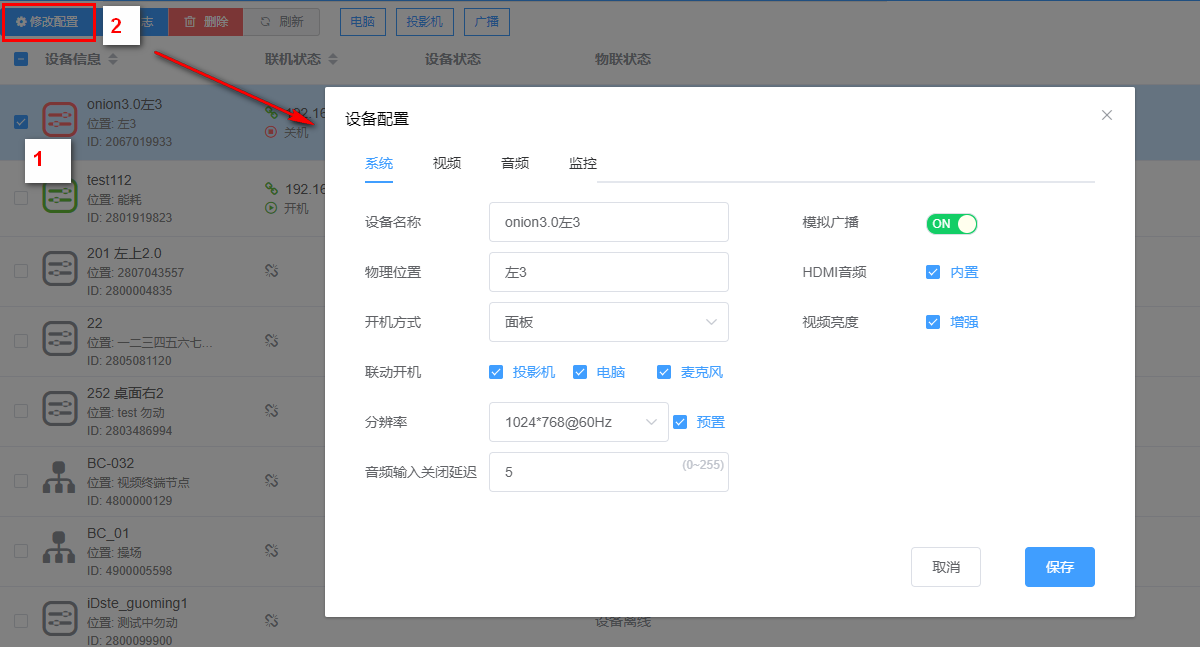Click the 201 左上2.0 device icon
The image size is (1200, 647).
pos(60,268)
